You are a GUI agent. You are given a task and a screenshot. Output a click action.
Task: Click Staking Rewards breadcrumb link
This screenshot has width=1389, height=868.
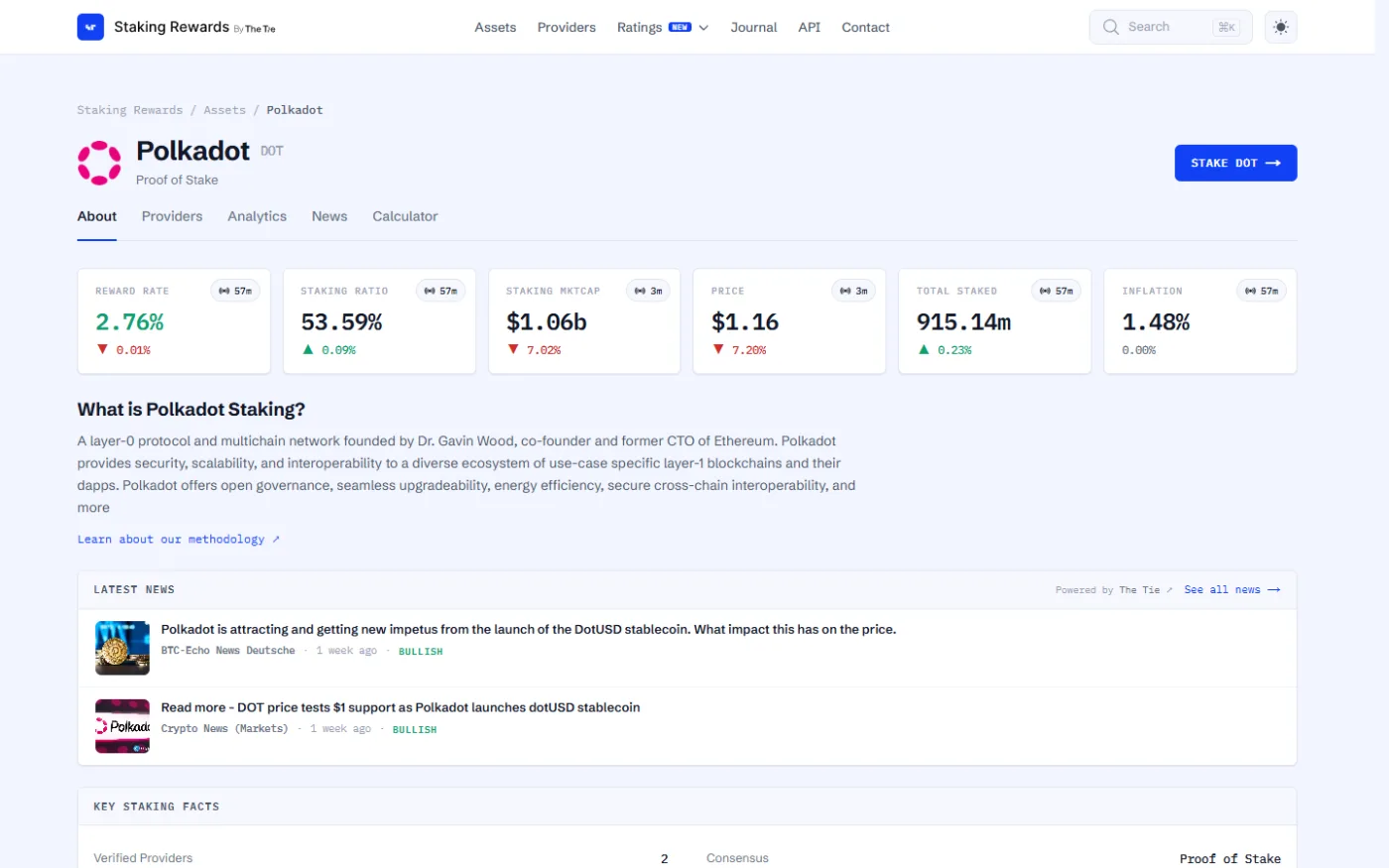coord(130,110)
